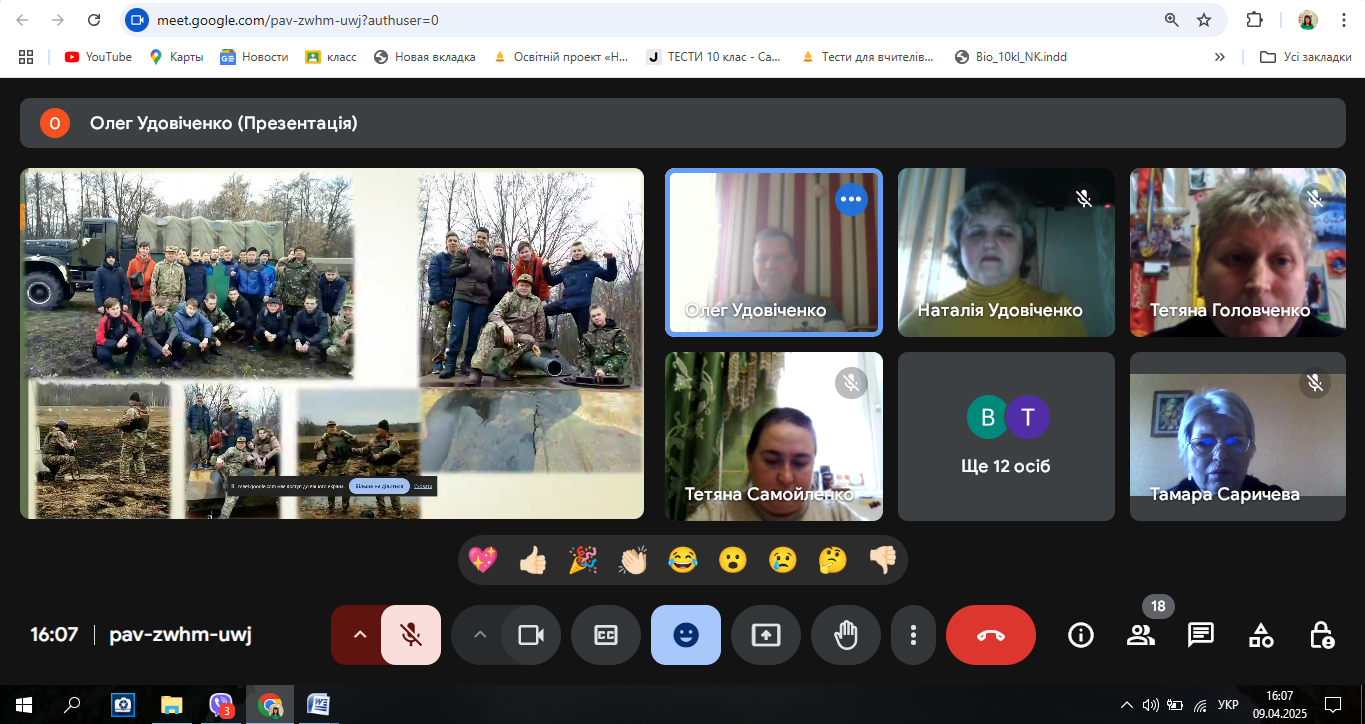Open chat with everyone

(x=1201, y=635)
